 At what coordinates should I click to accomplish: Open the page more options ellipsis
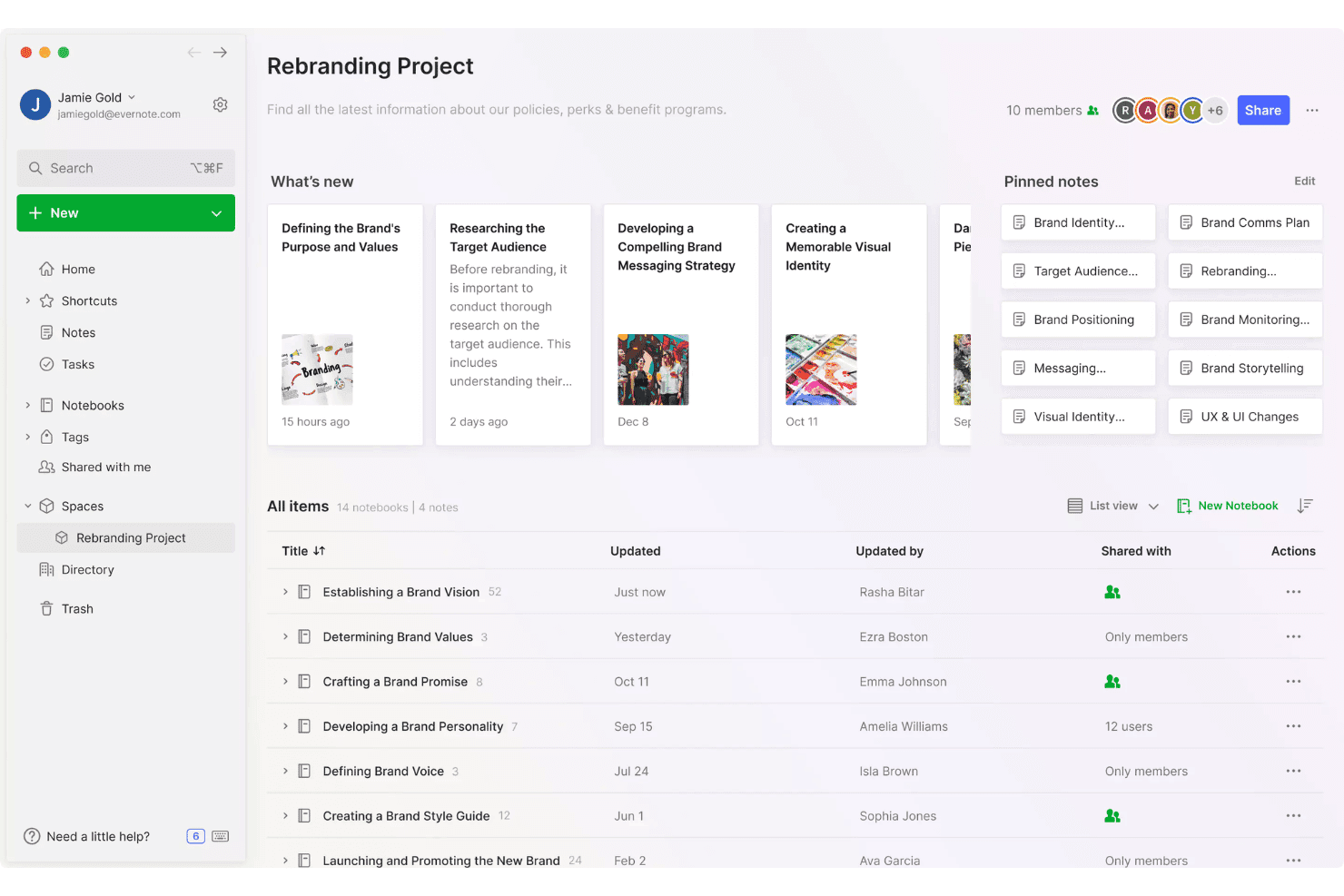point(1312,111)
